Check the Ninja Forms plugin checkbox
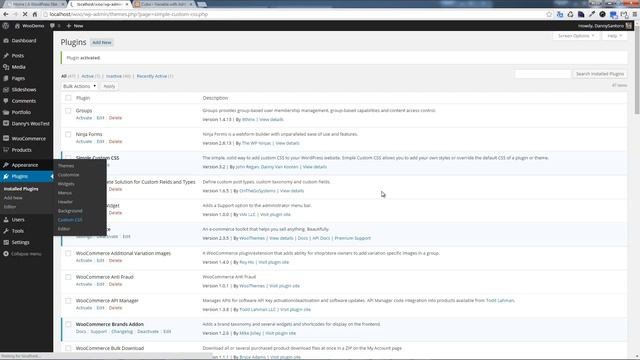Screen dimensions: 640x360 click(68, 134)
